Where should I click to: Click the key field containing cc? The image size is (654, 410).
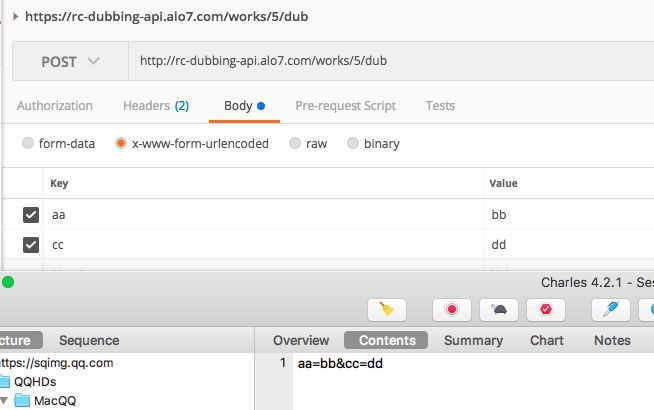(x=264, y=244)
